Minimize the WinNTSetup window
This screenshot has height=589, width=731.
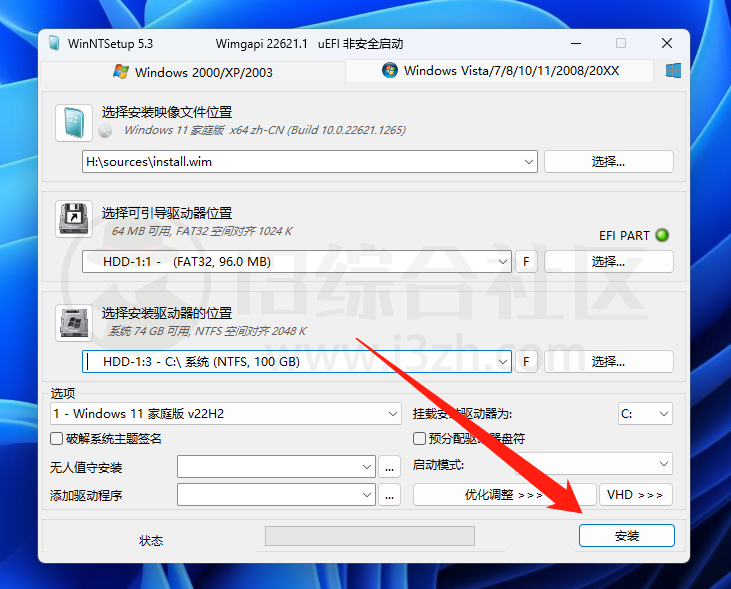[576, 43]
